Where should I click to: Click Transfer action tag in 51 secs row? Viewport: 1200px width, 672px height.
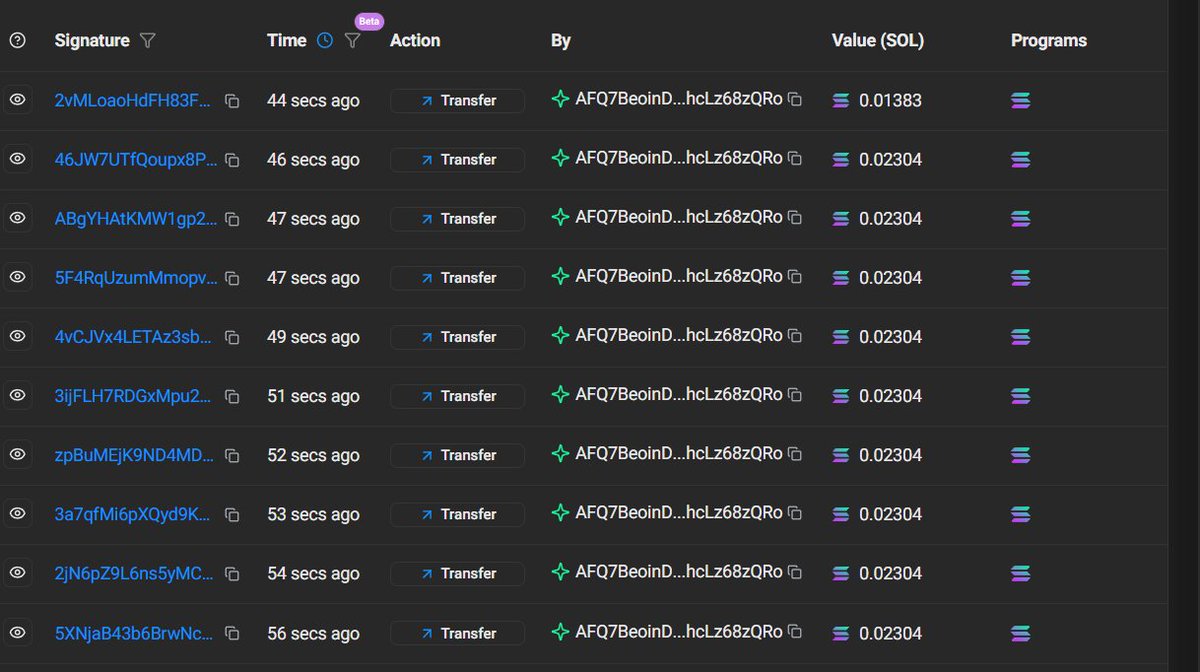[x=457, y=395]
